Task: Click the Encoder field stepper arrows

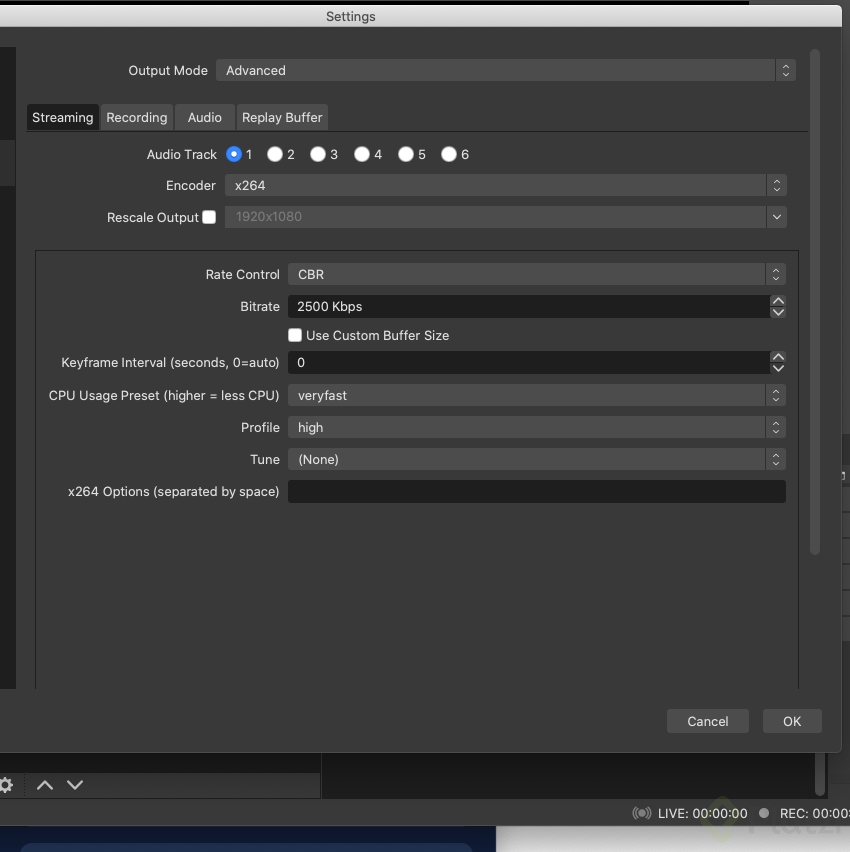Action: point(777,185)
